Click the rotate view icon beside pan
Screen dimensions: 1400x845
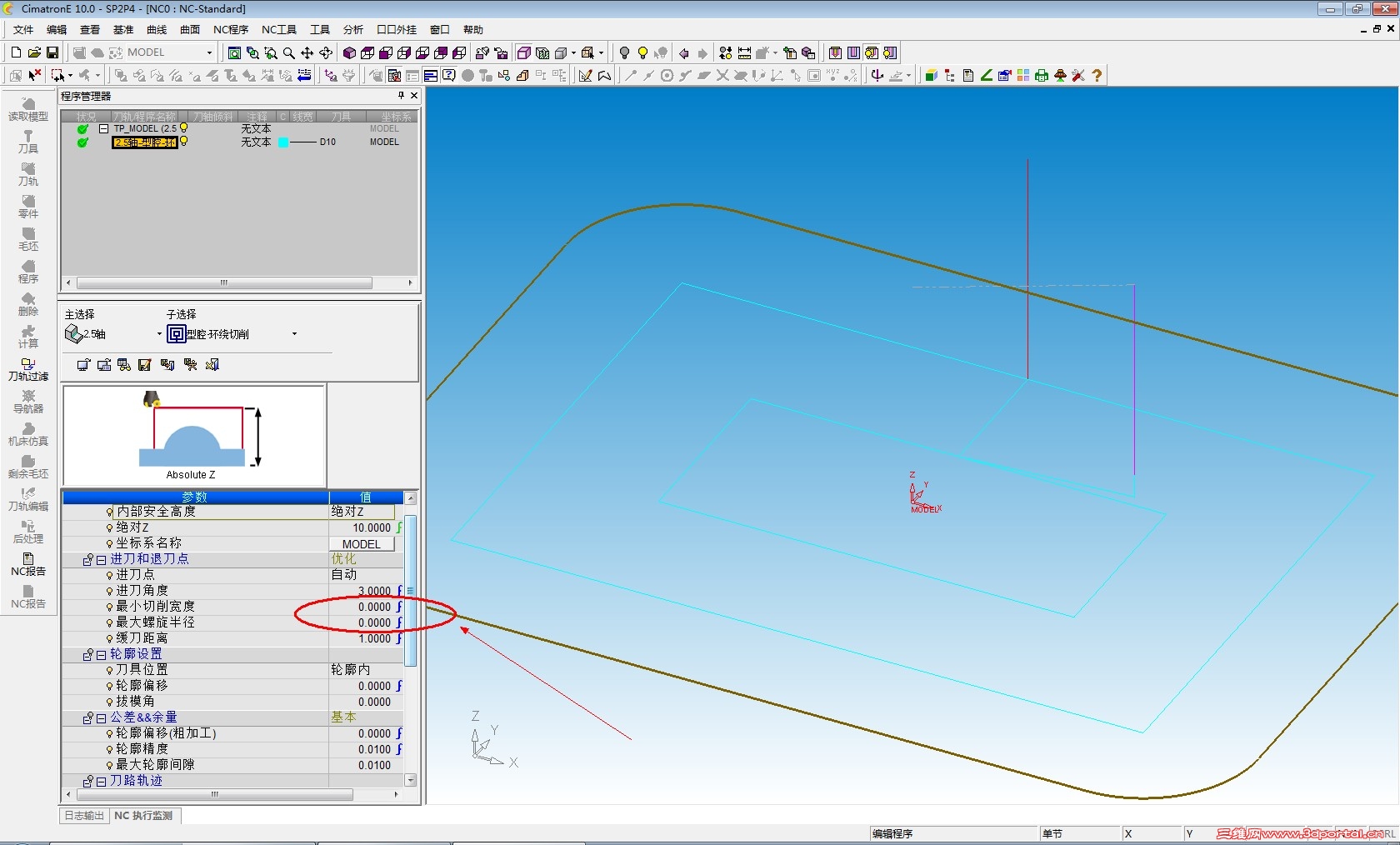pos(326,52)
